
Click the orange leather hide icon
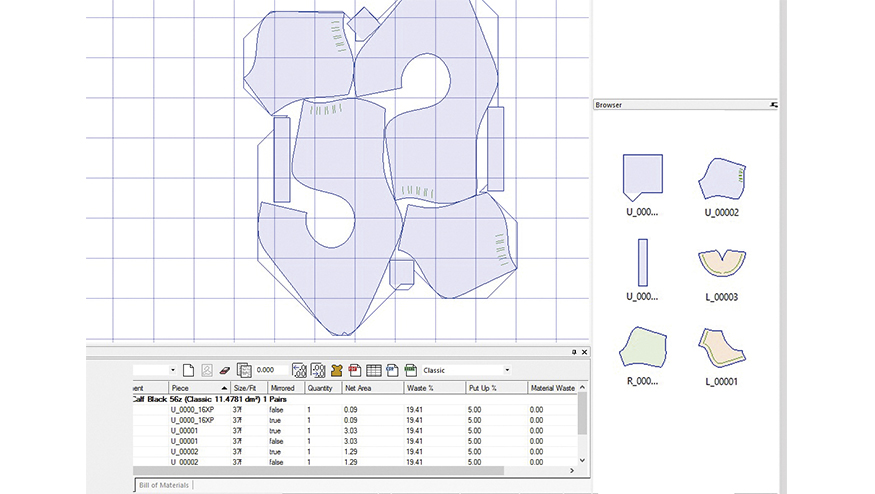tap(336, 370)
